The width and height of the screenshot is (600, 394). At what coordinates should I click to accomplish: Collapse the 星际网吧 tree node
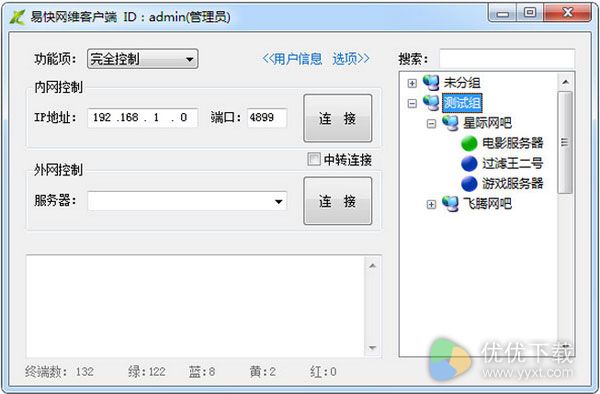(x=431, y=124)
